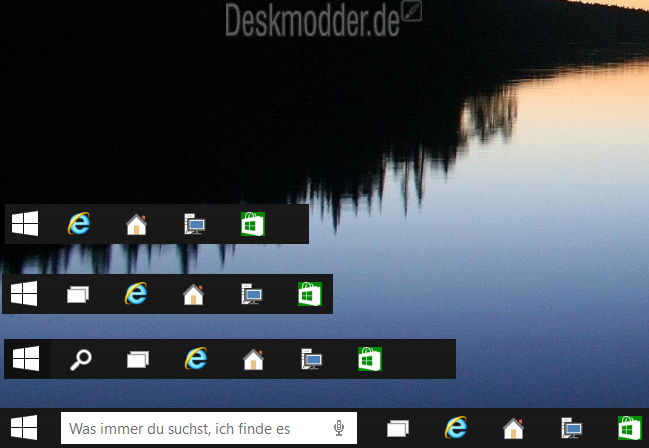The width and height of the screenshot is (649, 448).
Task: Open Start menu beside the search box
Action: pyautogui.click(x=24, y=428)
